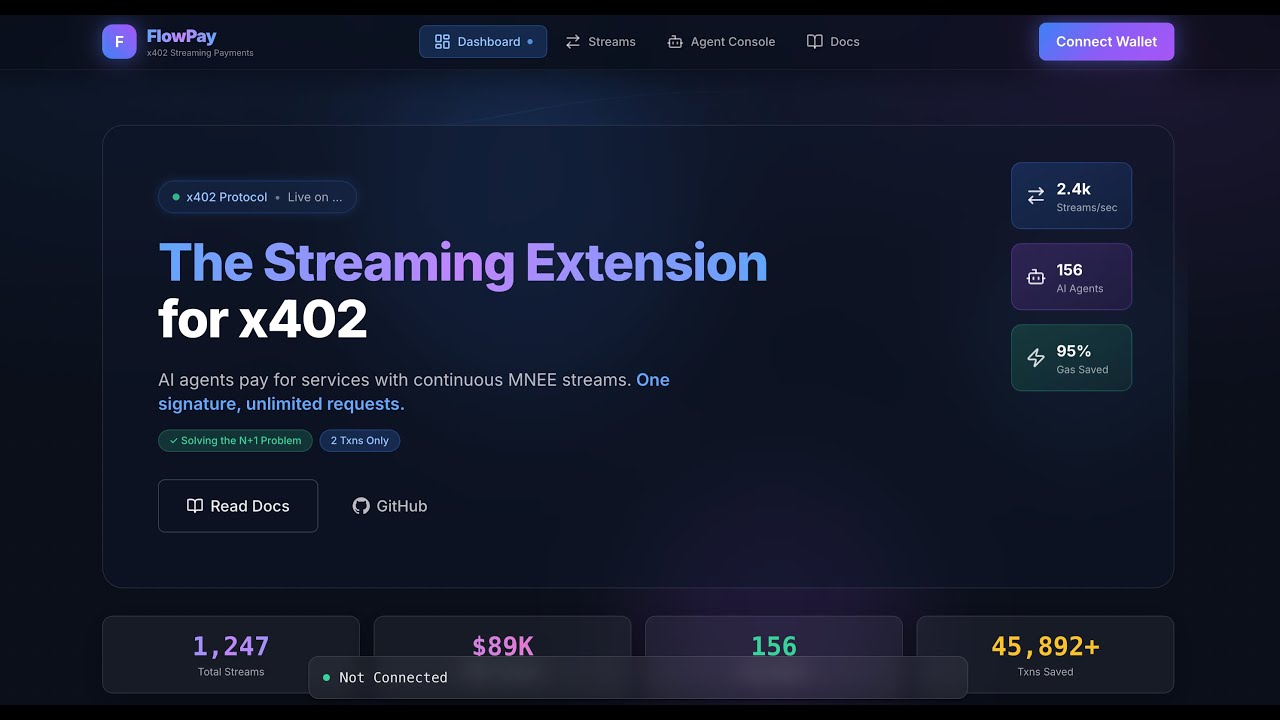Image resolution: width=1280 pixels, height=720 pixels.
Task: Click the x402 Streaming Payments tagline
Action: 200,53
